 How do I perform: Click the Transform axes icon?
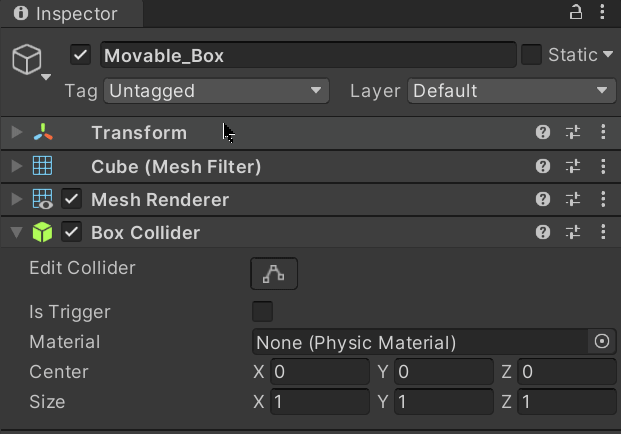click(x=43, y=132)
